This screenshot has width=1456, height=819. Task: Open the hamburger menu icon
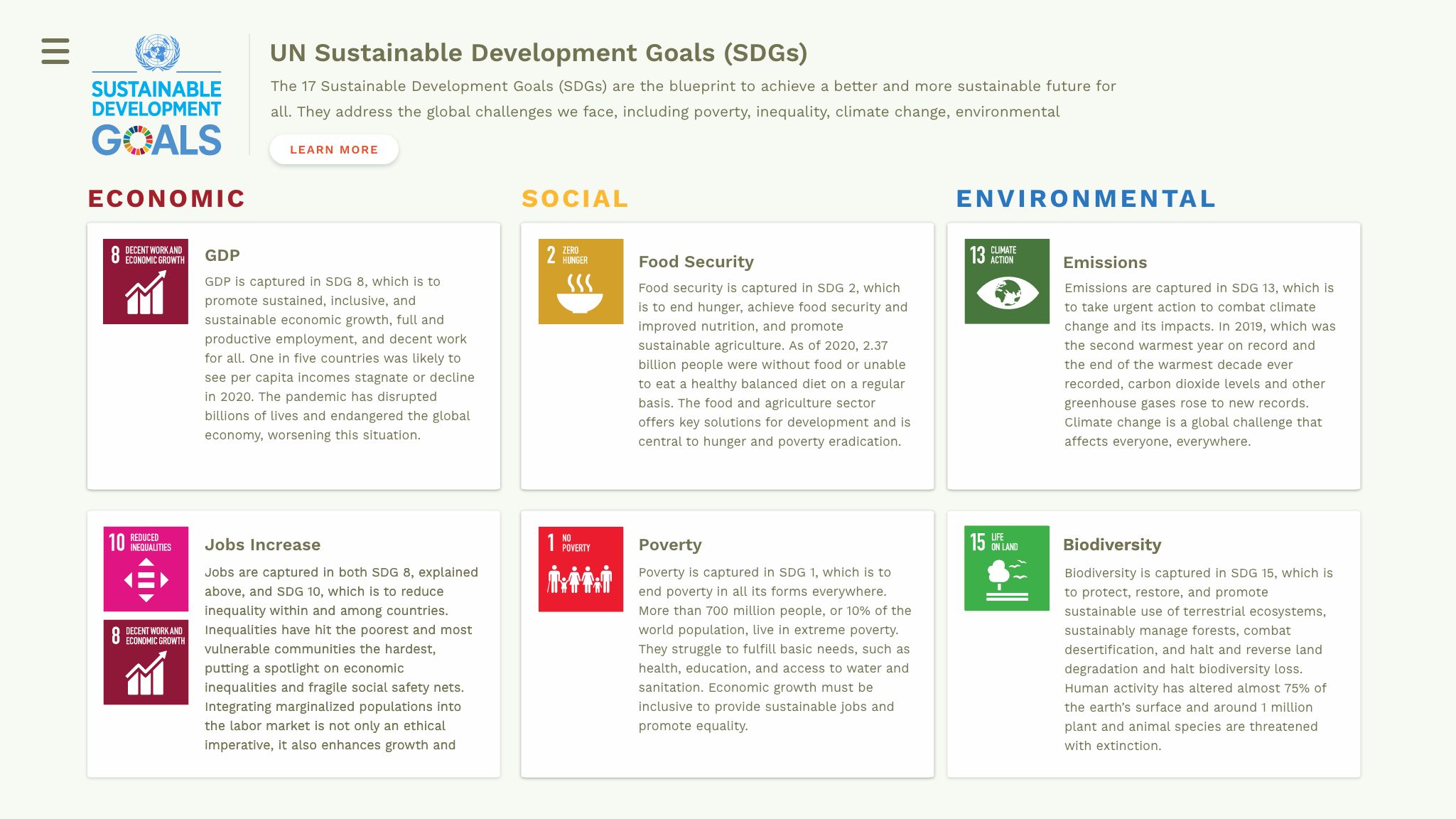click(55, 51)
